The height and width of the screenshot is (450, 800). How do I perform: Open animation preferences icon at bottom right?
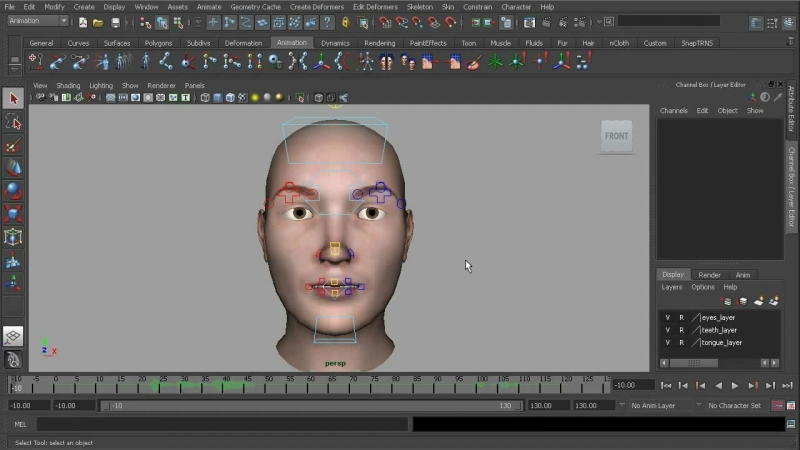tap(791, 406)
